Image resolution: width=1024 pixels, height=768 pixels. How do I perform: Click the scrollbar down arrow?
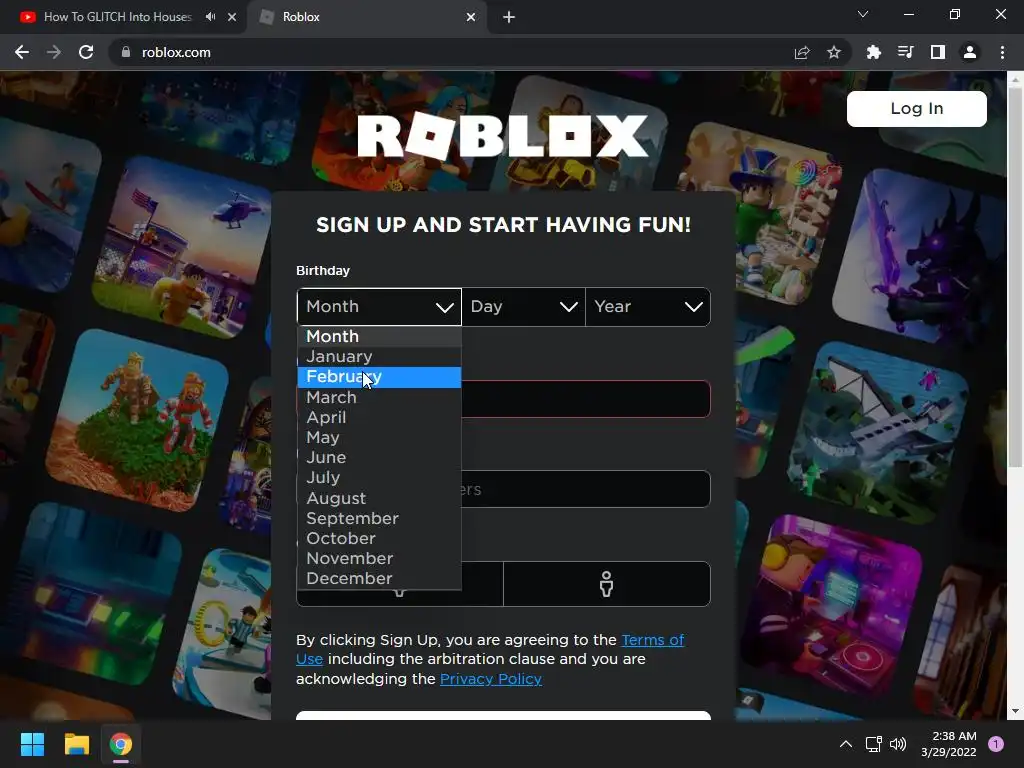click(1015, 711)
